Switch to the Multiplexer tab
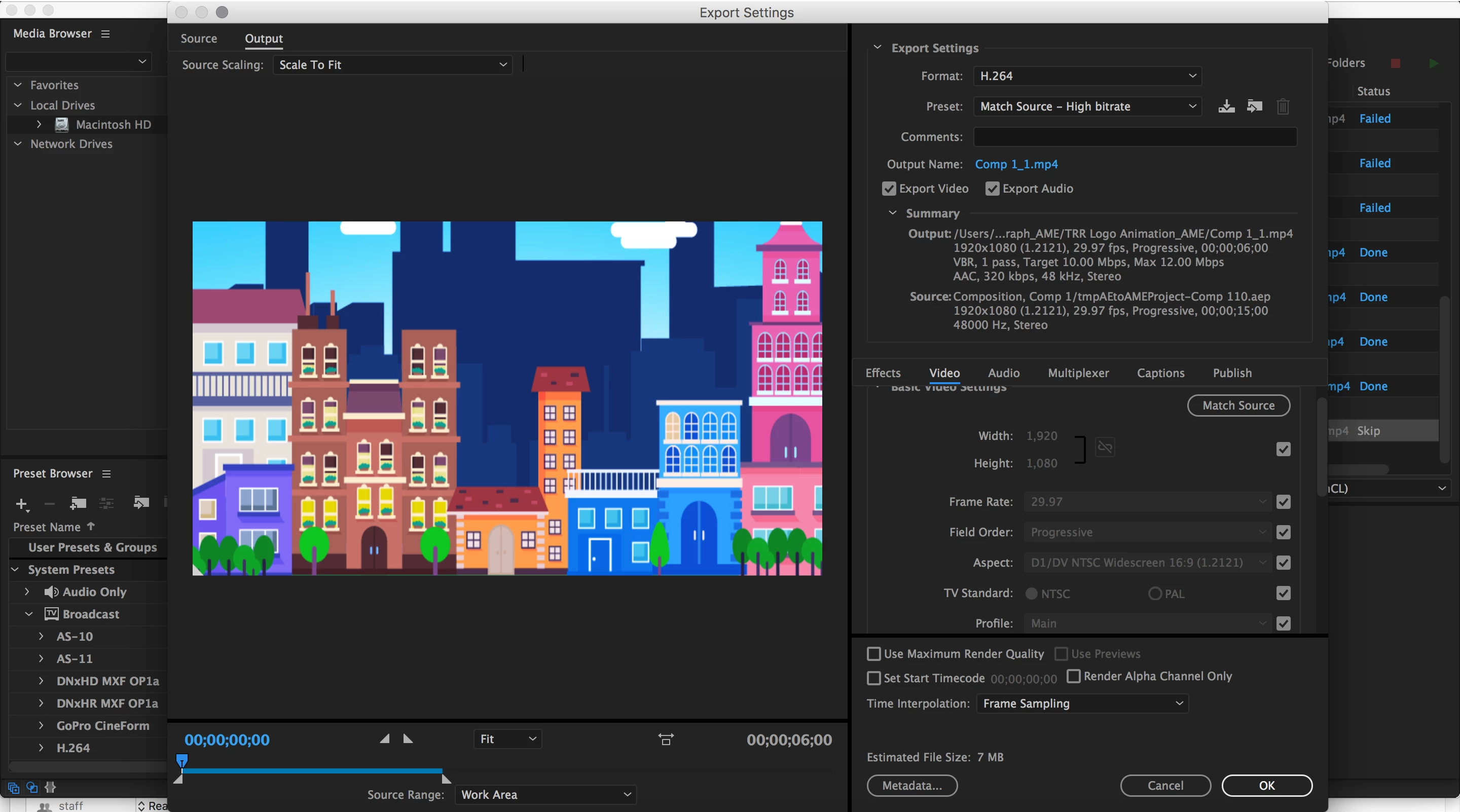The image size is (1460, 812). tap(1078, 373)
